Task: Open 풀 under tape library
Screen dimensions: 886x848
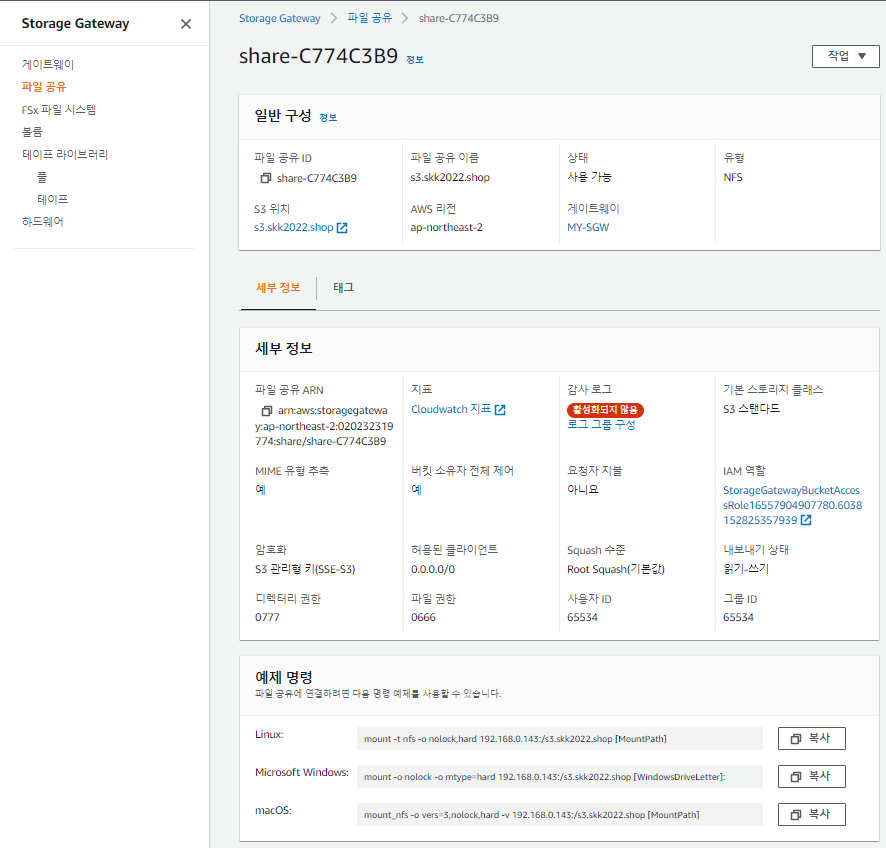Action: [42, 177]
